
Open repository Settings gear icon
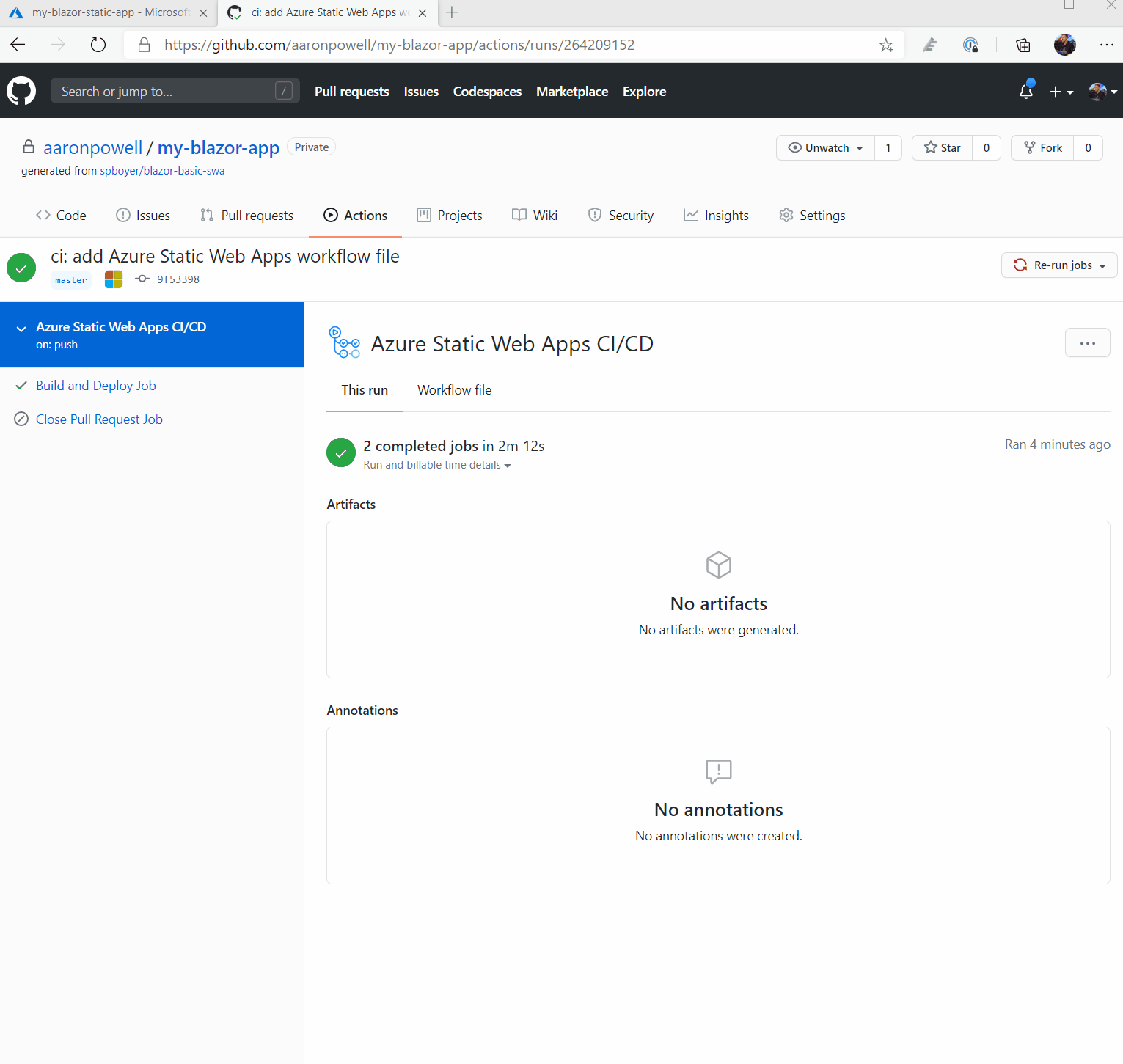[786, 215]
